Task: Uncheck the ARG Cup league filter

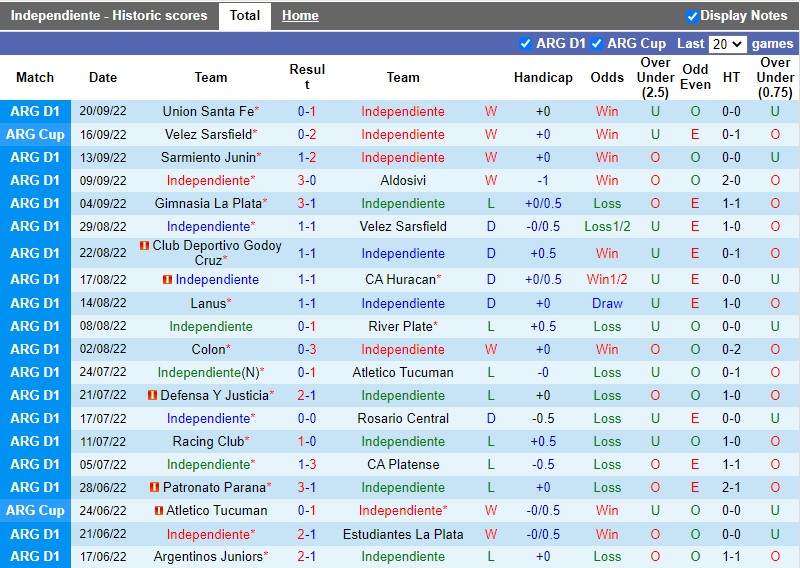Action: [x=597, y=44]
